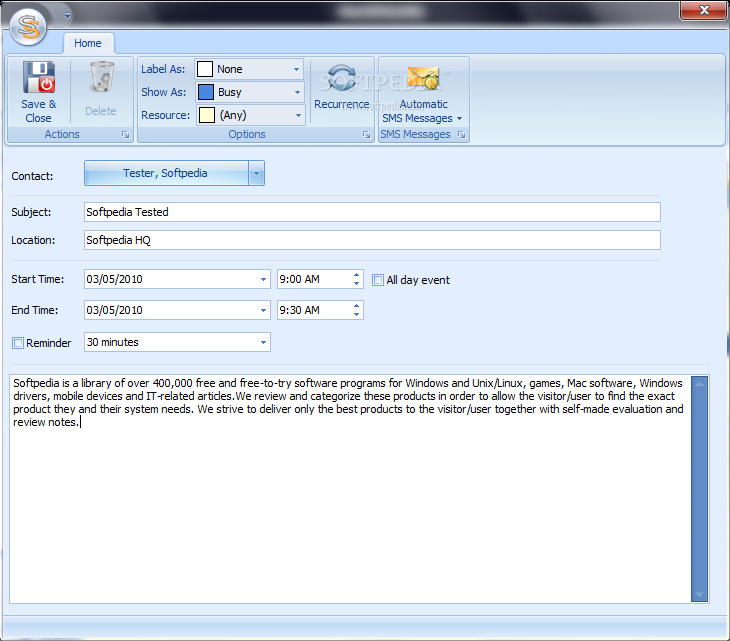Viewport: 730px width, 641px height.
Task: Increase the End Time with up spinner
Action: (x=356, y=306)
